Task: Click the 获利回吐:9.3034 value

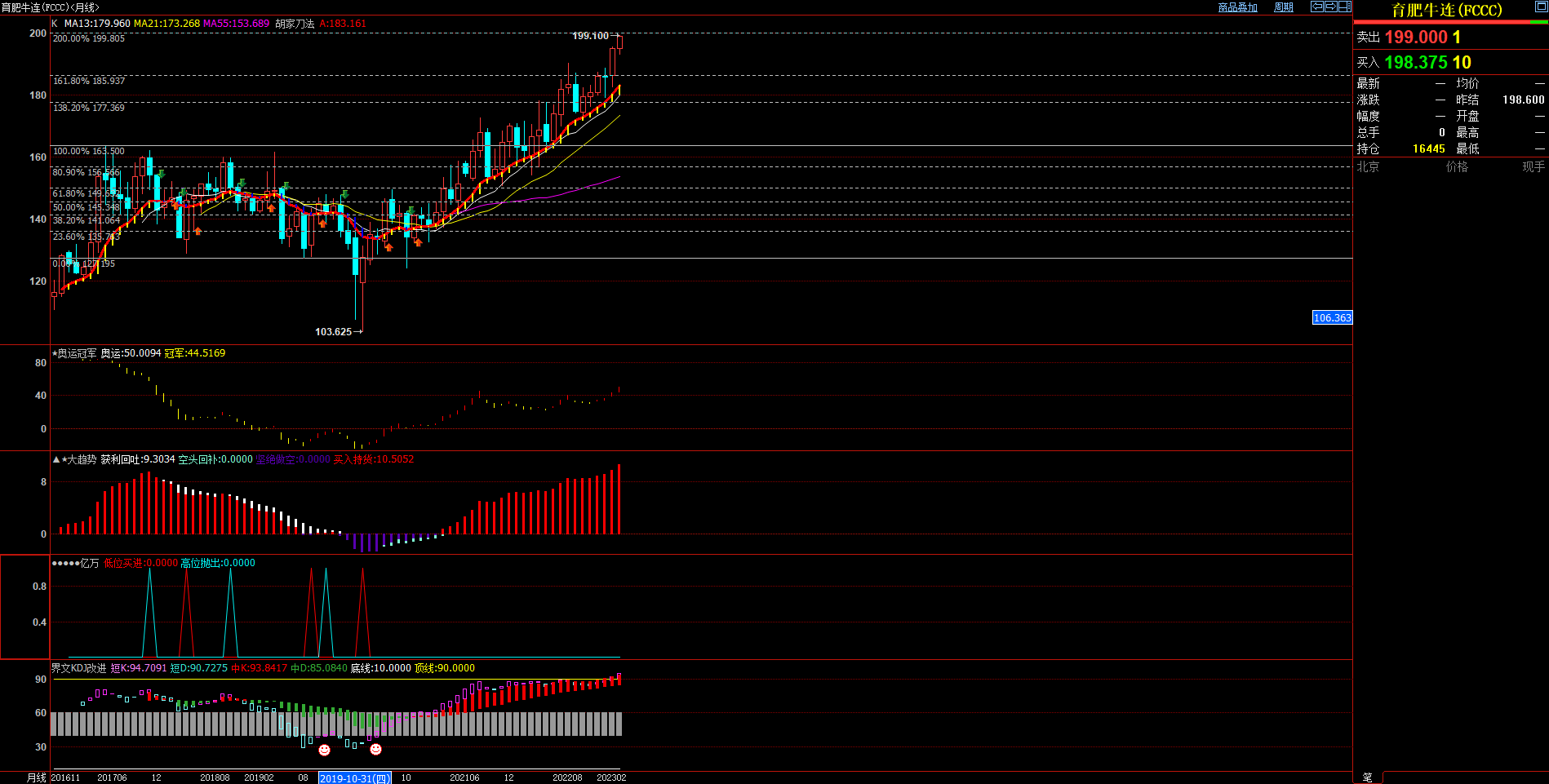Action: pyautogui.click(x=138, y=459)
